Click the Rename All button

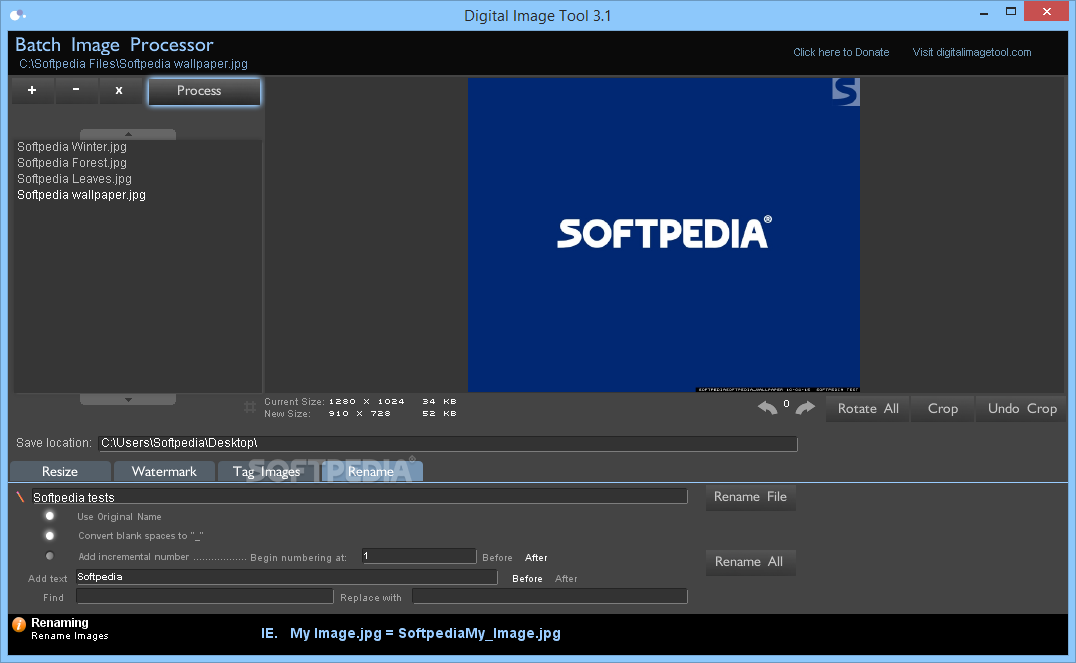click(x=750, y=562)
